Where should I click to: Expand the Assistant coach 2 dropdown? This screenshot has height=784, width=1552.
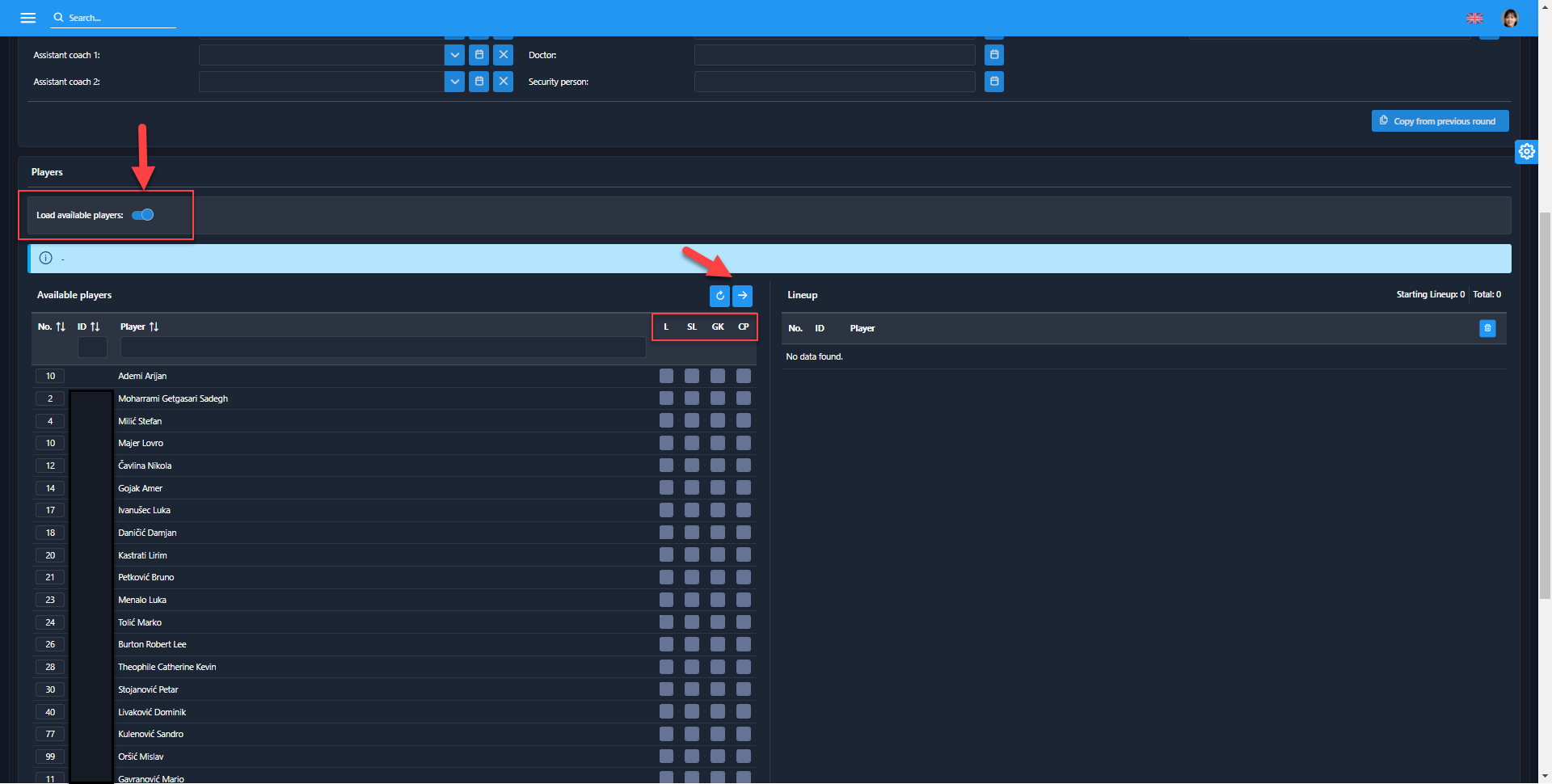coord(454,82)
